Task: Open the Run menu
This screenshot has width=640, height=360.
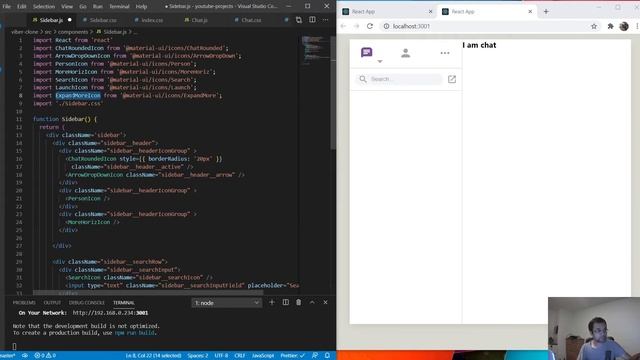Action: click(x=98, y=7)
